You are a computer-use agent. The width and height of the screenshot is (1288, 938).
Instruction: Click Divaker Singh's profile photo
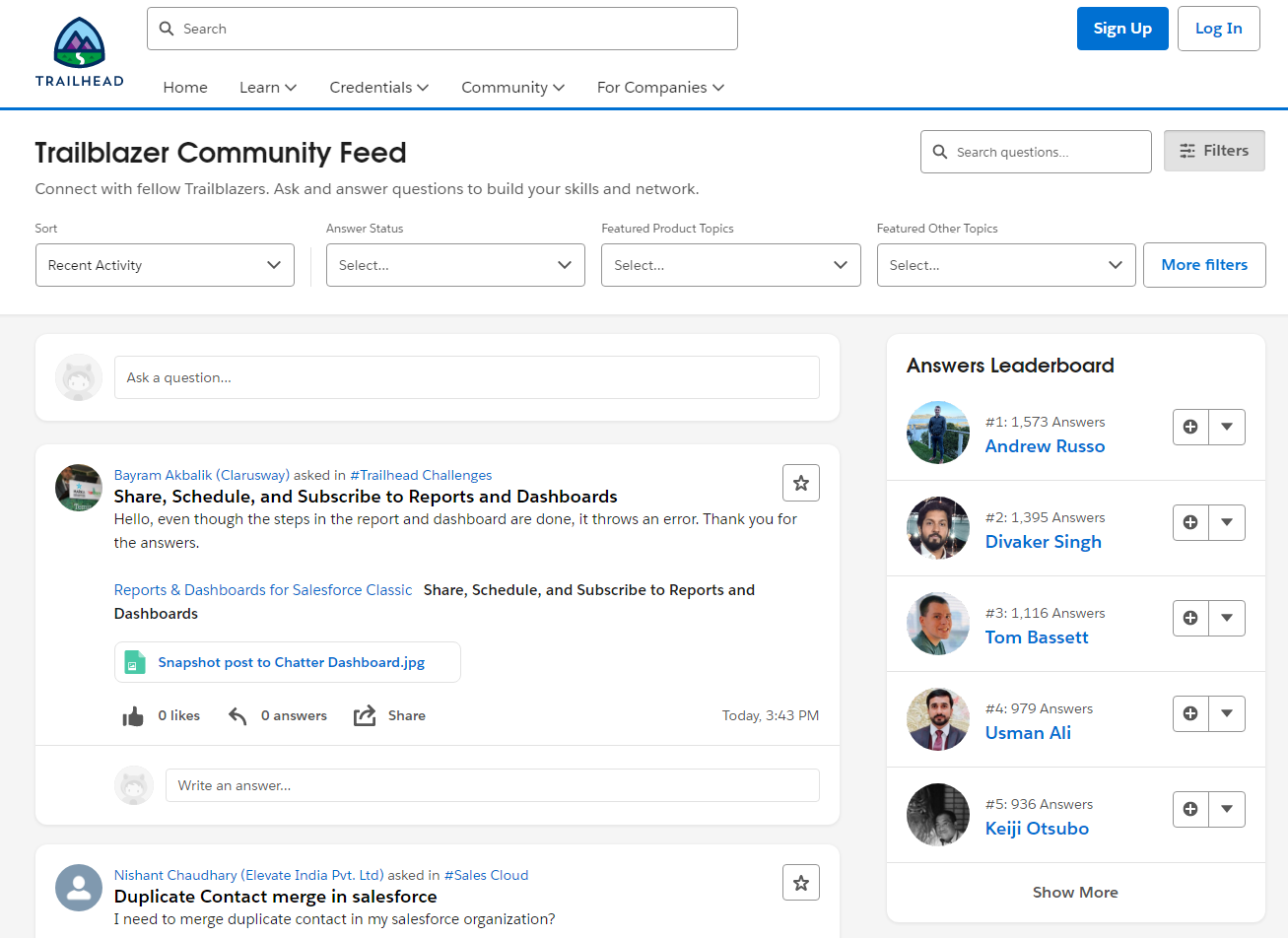pos(938,528)
